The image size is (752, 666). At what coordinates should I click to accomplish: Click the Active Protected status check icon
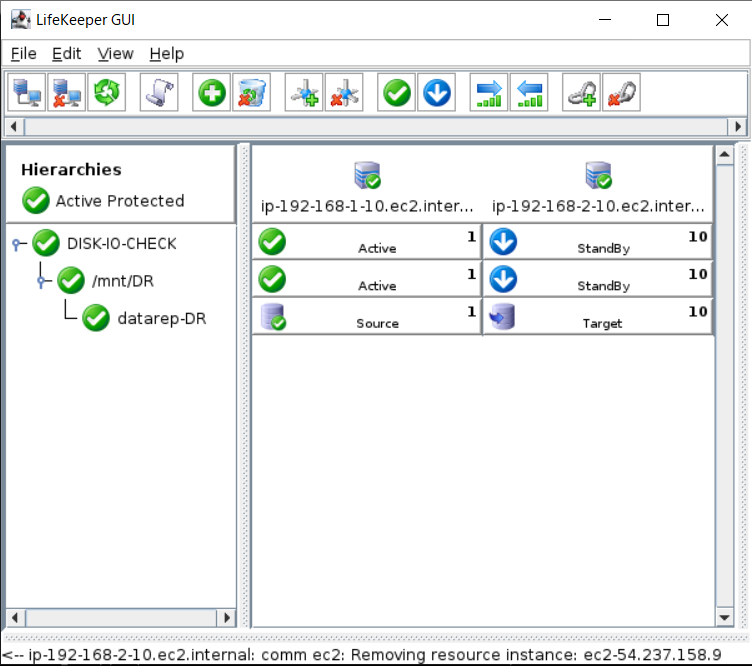pos(35,200)
